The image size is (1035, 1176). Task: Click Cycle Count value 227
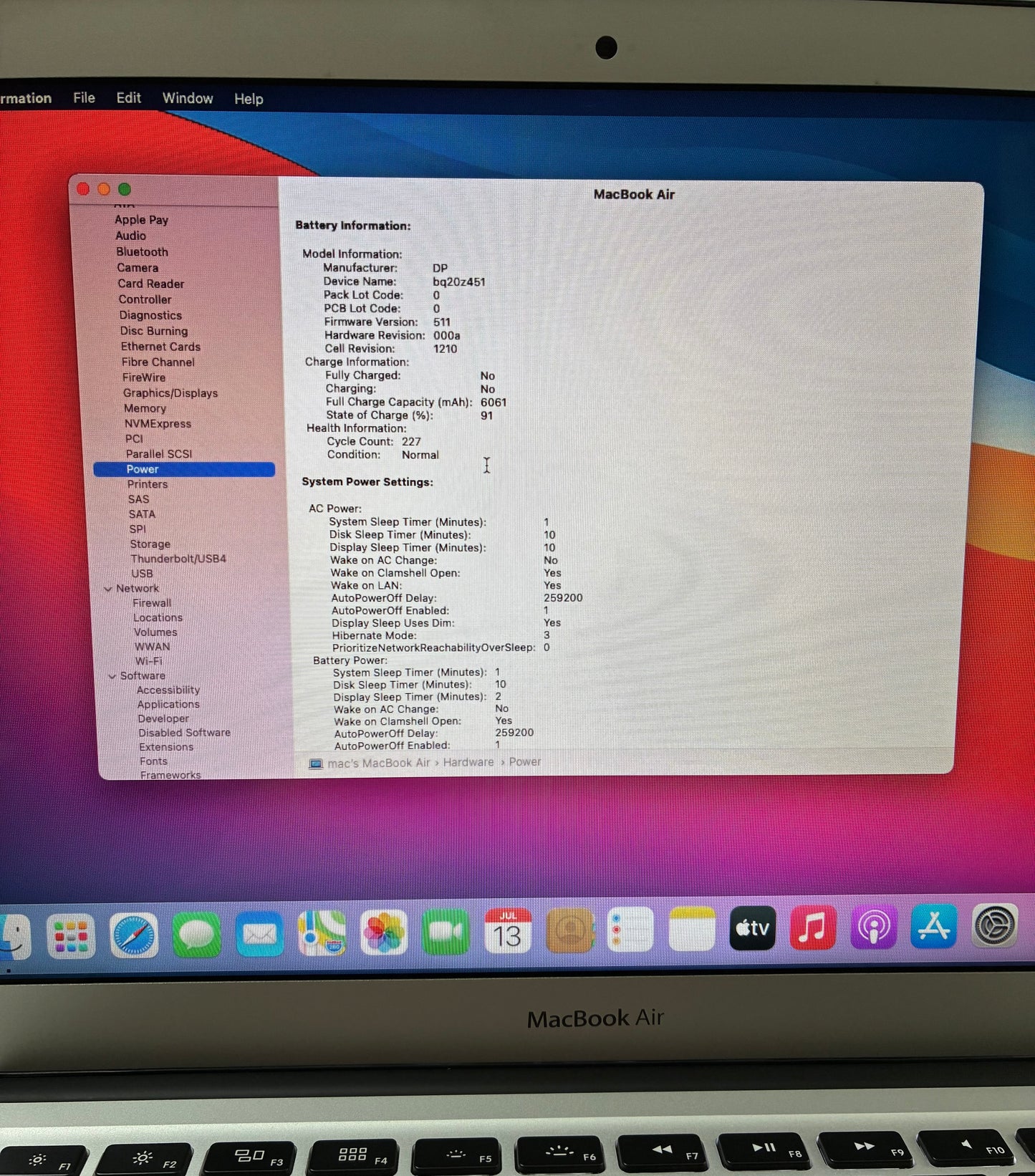(x=411, y=442)
